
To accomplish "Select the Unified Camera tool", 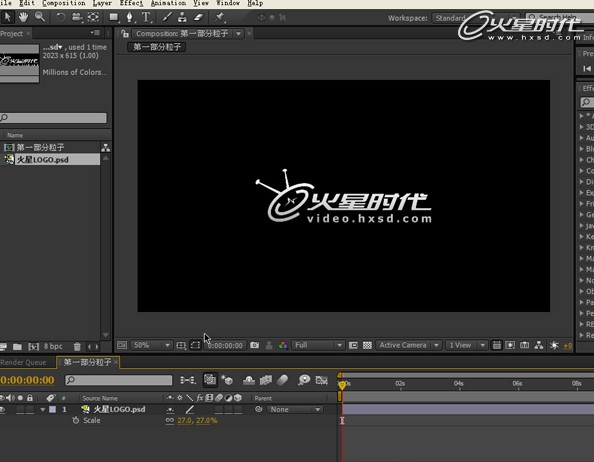I will click(77, 17).
